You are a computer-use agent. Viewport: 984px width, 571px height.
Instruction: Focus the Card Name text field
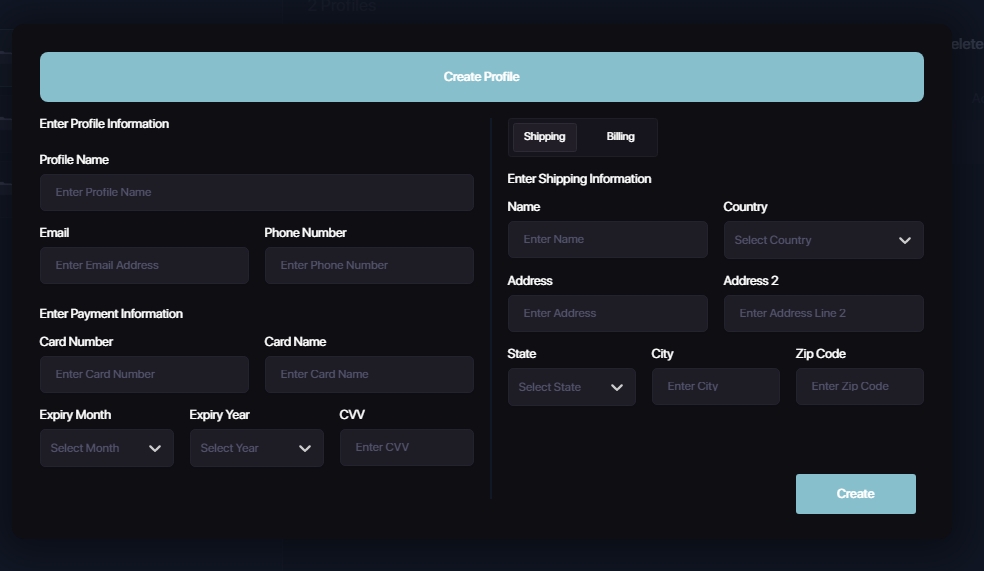click(369, 374)
